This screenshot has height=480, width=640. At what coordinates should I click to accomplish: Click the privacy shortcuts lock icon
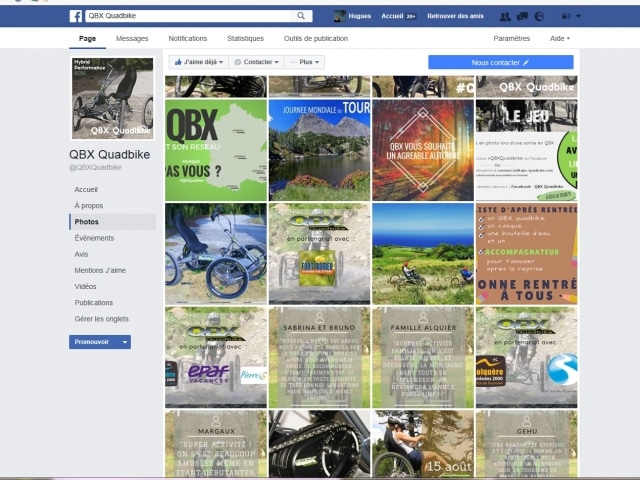566,16
